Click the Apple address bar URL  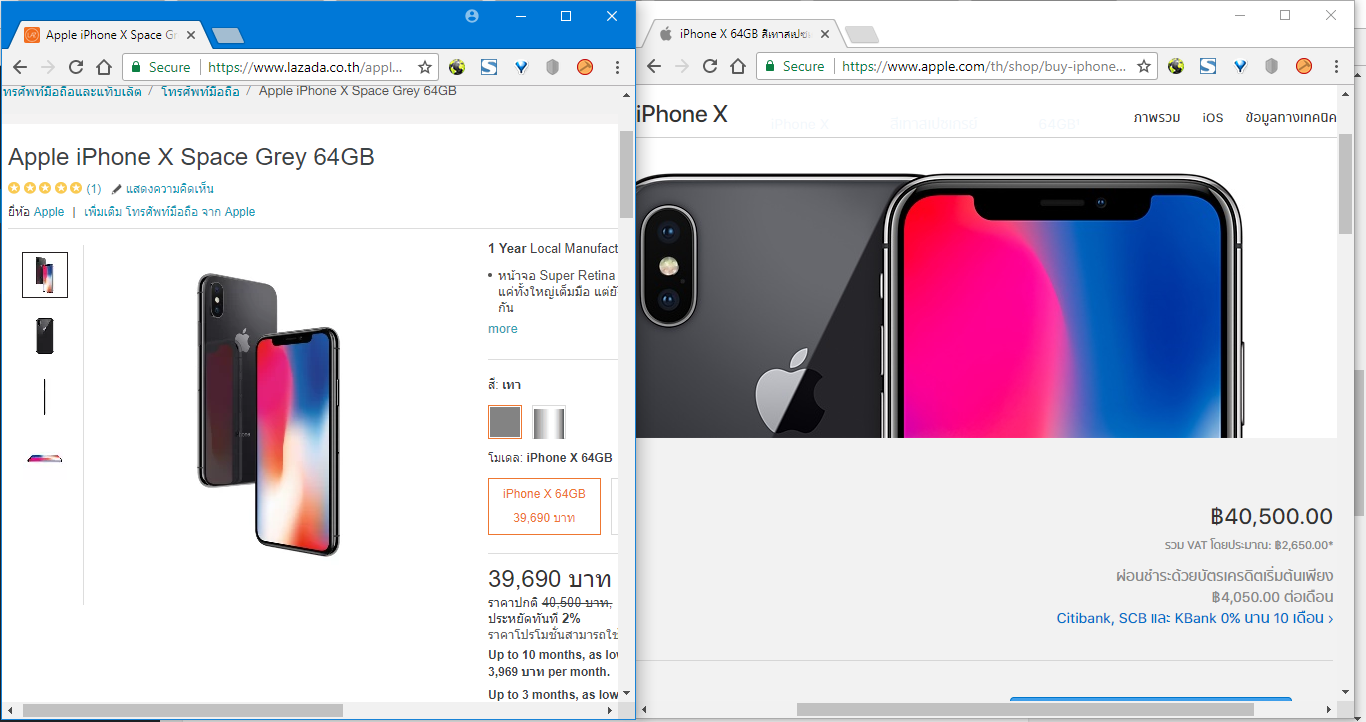click(x=984, y=66)
